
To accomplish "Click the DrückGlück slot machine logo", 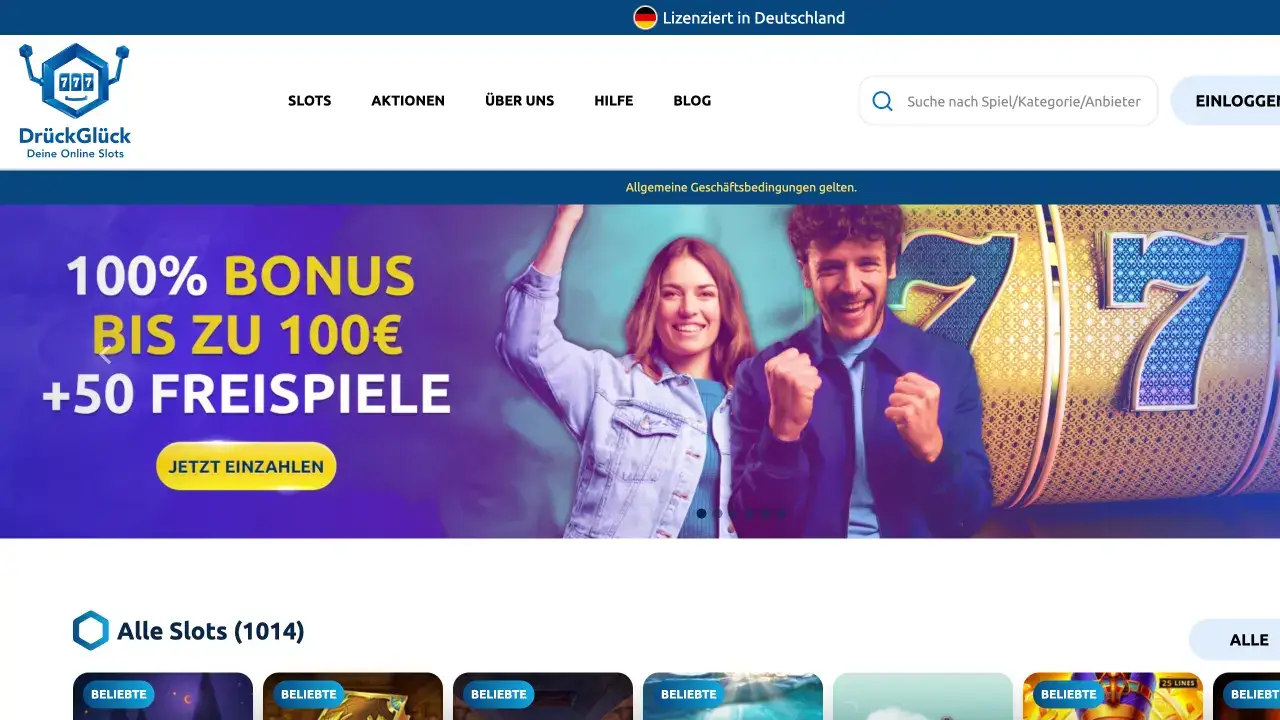I will 75,101.
